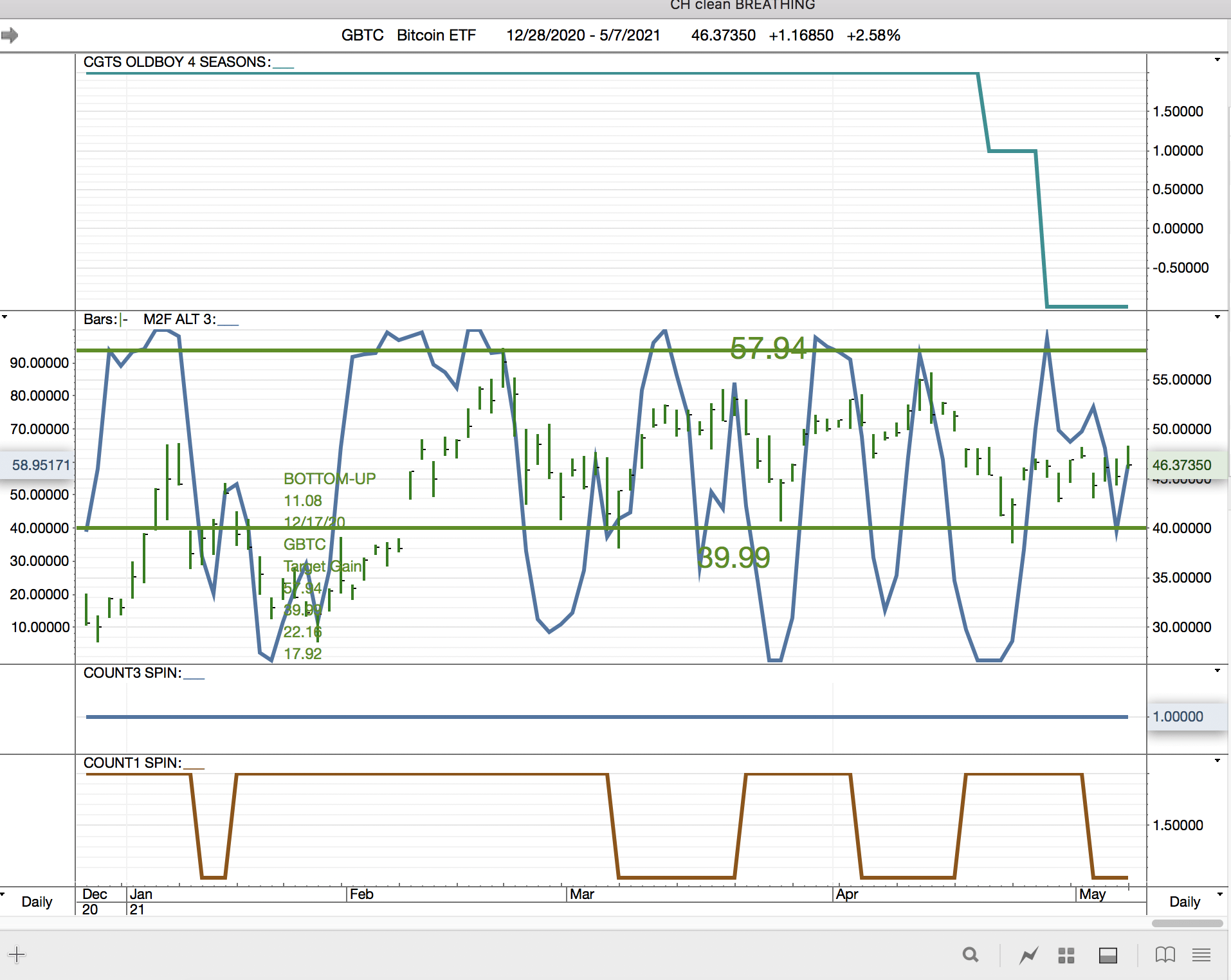The width and height of the screenshot is (1231, 980).
Task: Open the COUNT1 SPIN pane dropdown arrow
Action: point(1217,761)
